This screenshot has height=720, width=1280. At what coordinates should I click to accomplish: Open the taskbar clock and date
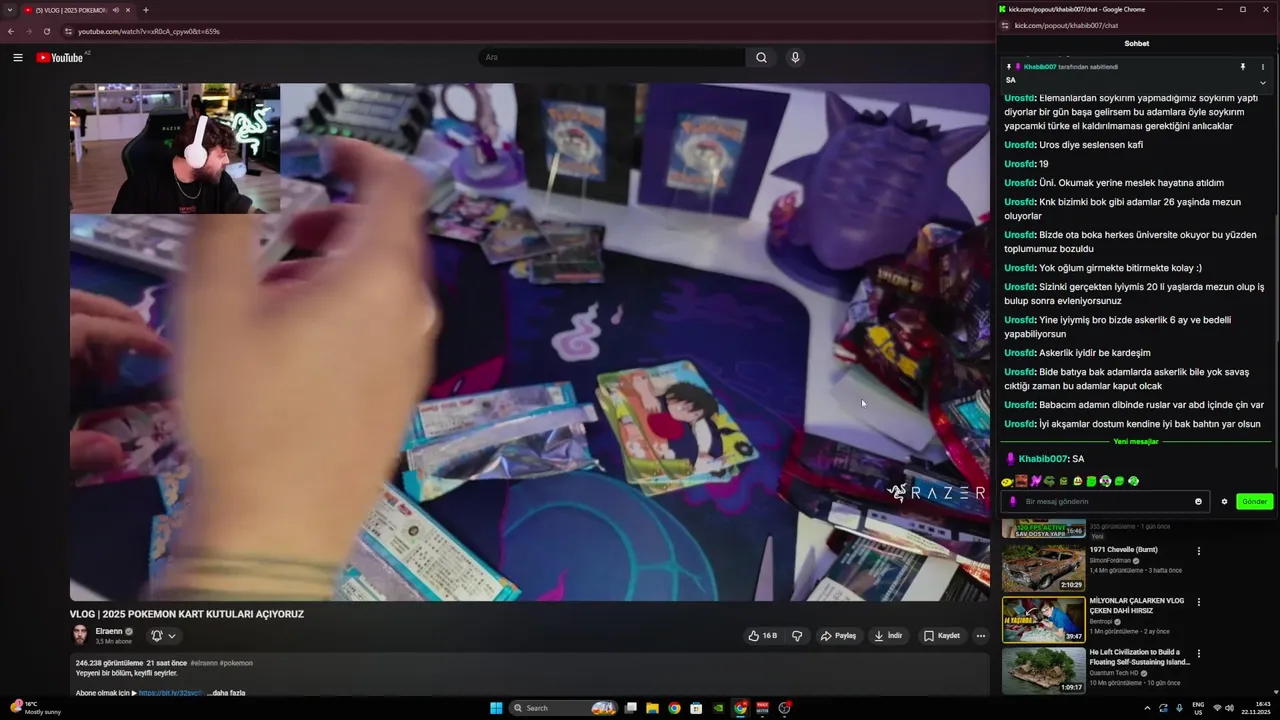tap(1256, 708)
